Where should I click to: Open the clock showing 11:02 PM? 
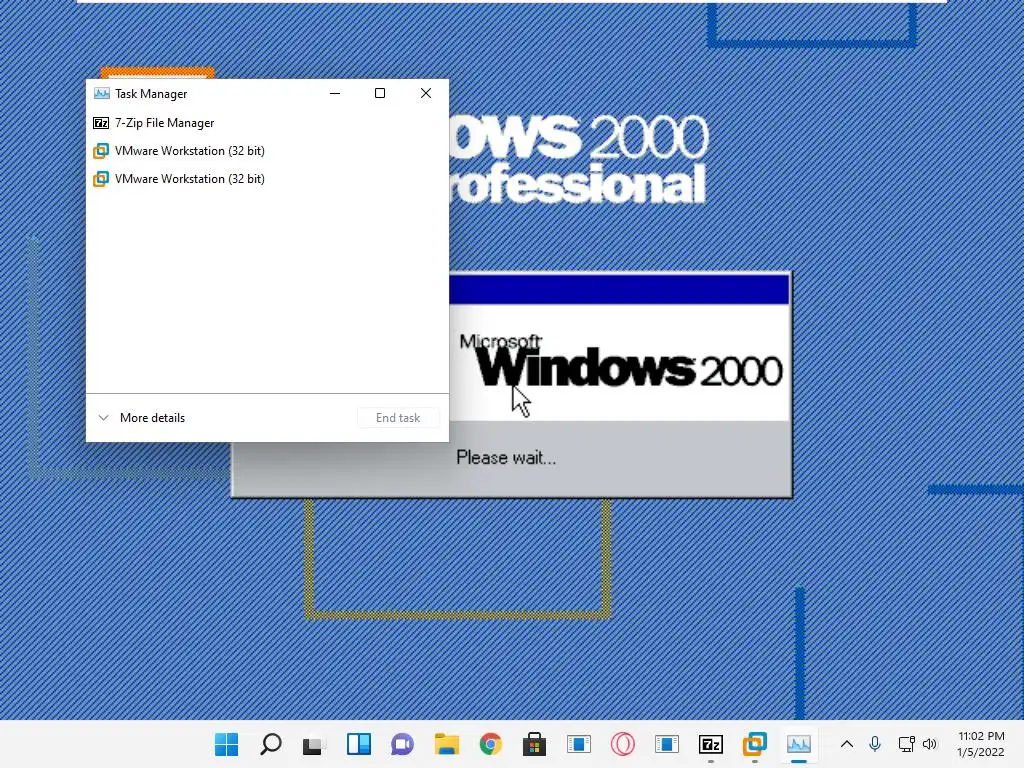(981, 744)
